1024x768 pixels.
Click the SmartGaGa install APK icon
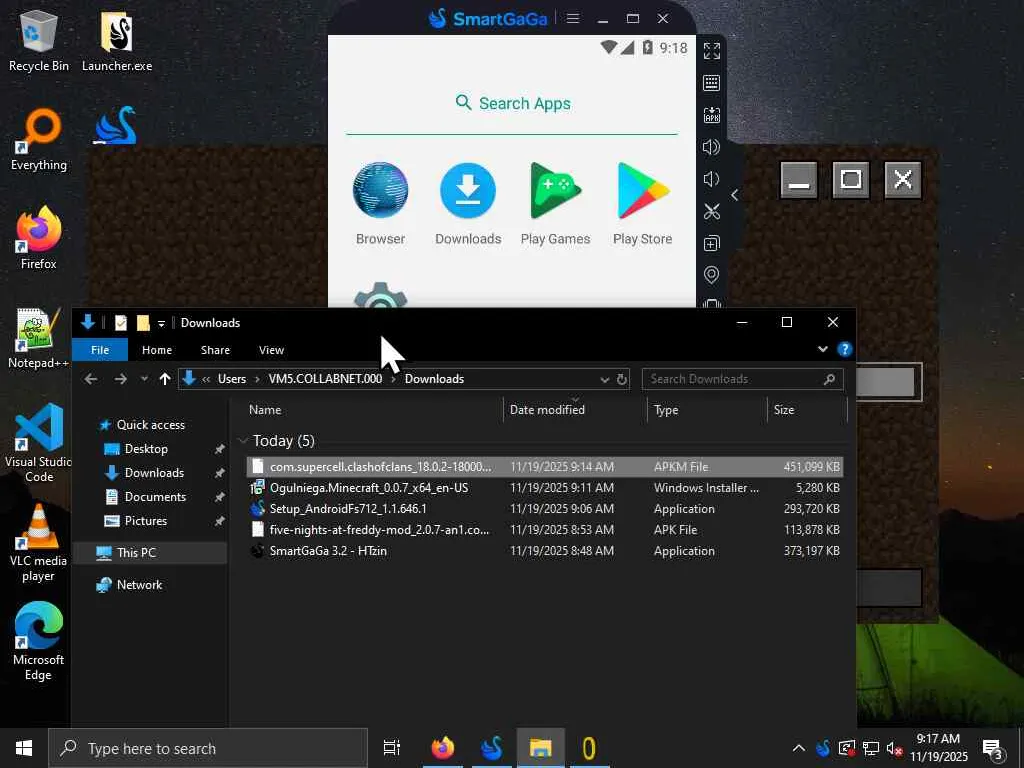click(x=711, y=115)
